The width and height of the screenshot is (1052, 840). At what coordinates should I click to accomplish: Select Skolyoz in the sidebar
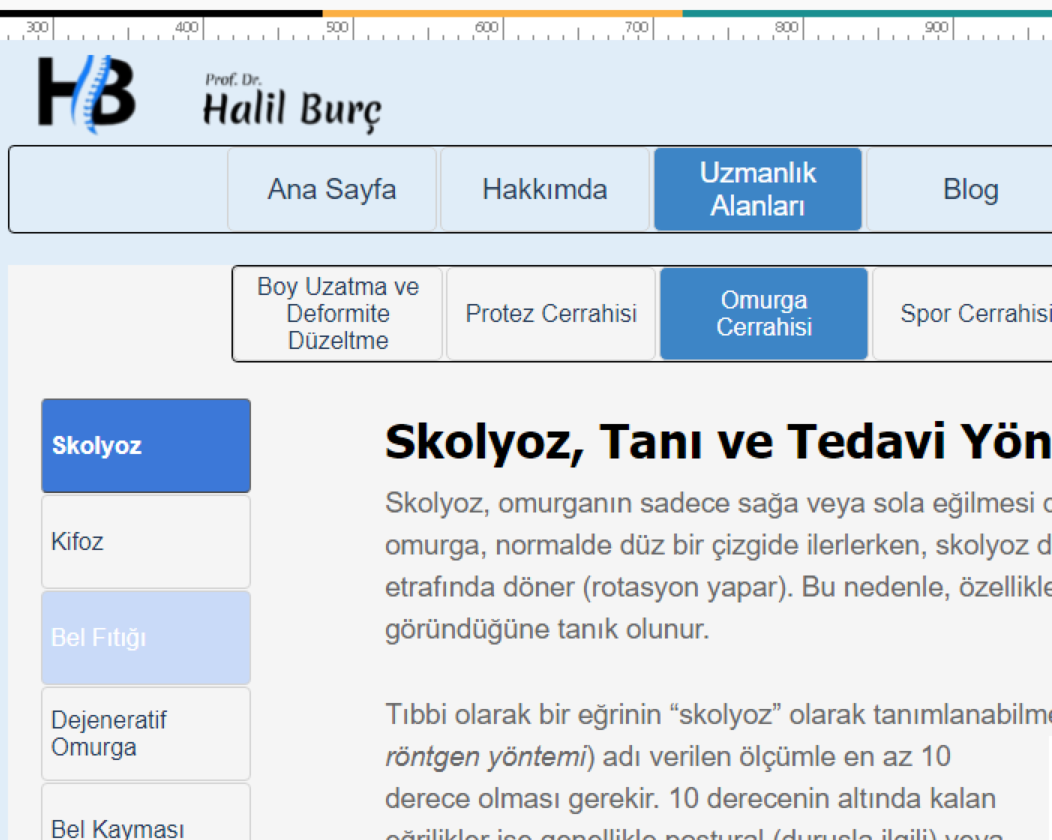[x=146, y=446]
